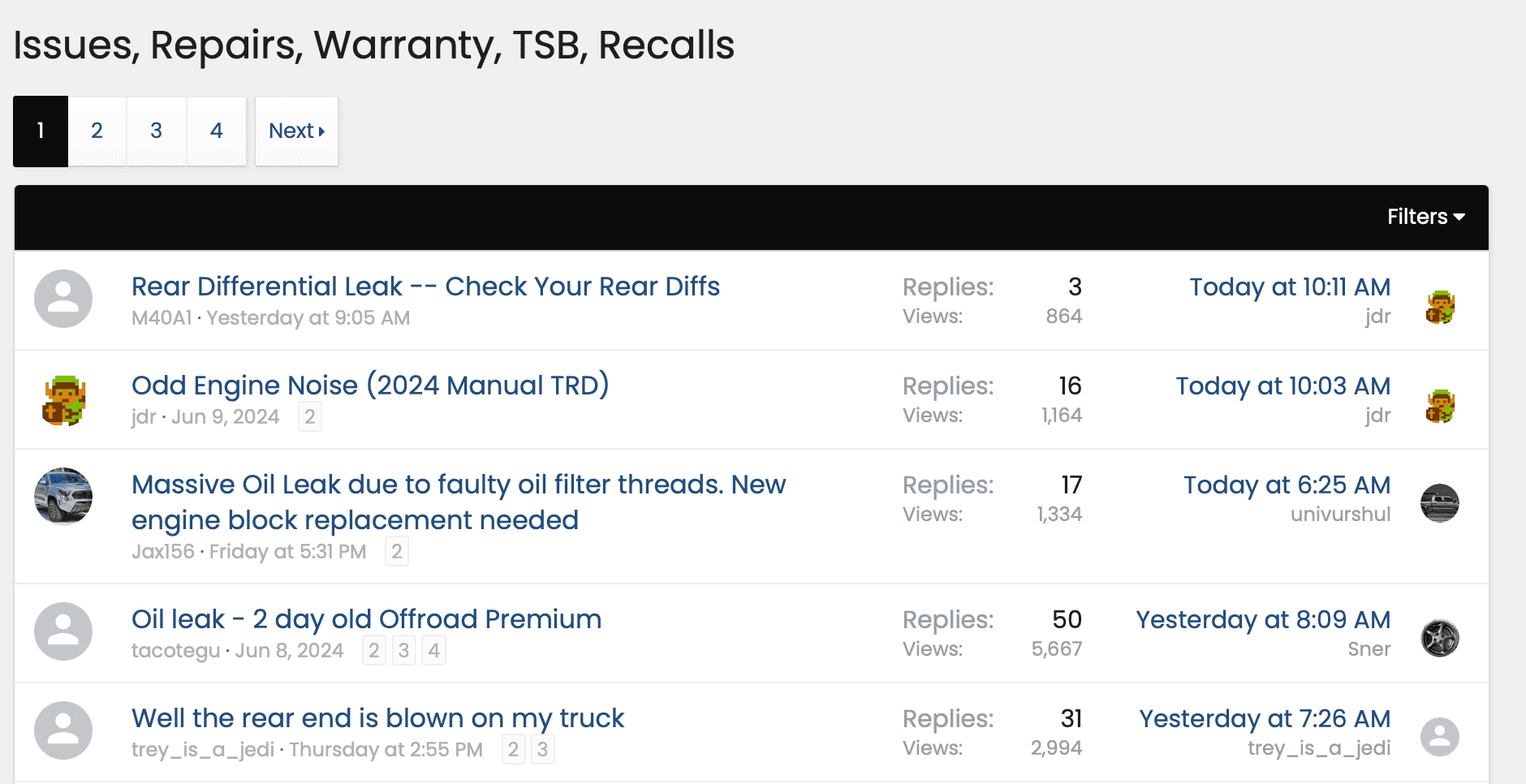The height and width of the screenshot is (784, 1526).
Task: Open Rear Differential Leak thread
Action: (425, 286)
